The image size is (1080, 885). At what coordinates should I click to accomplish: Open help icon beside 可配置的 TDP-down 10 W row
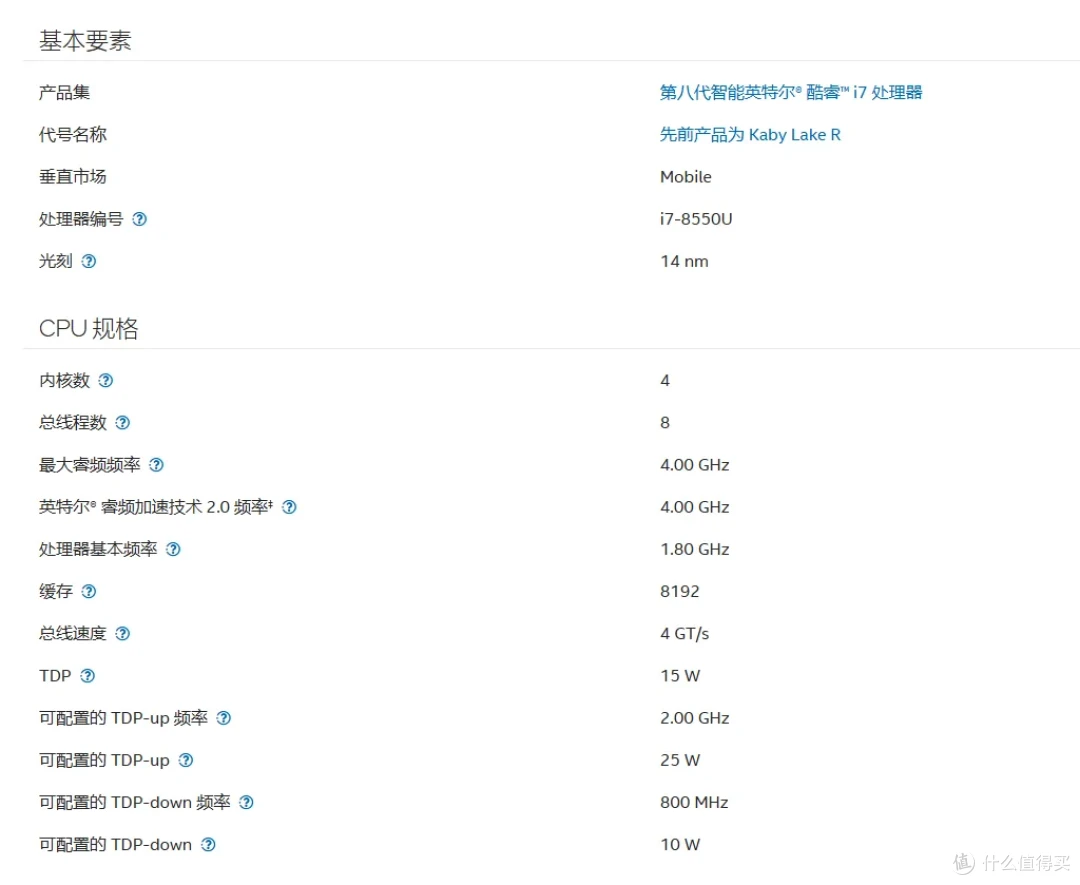click(208, 844)
